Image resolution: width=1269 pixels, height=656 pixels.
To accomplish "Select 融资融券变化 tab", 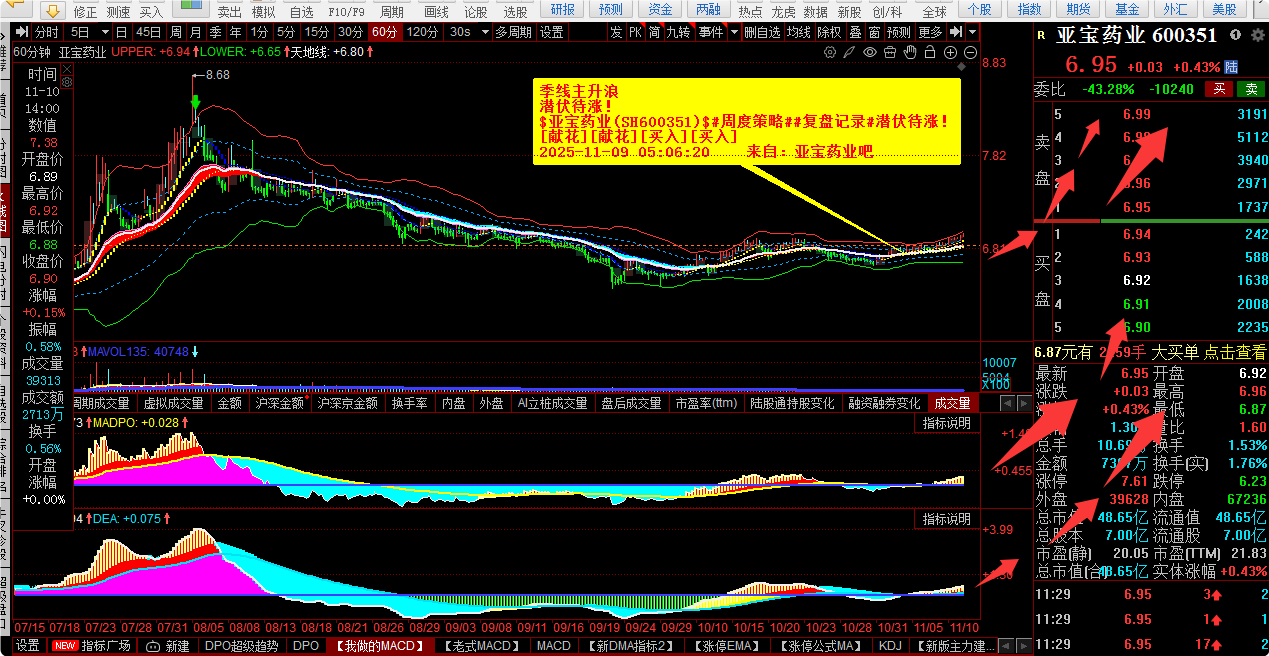I will click(x=884, y=403).
